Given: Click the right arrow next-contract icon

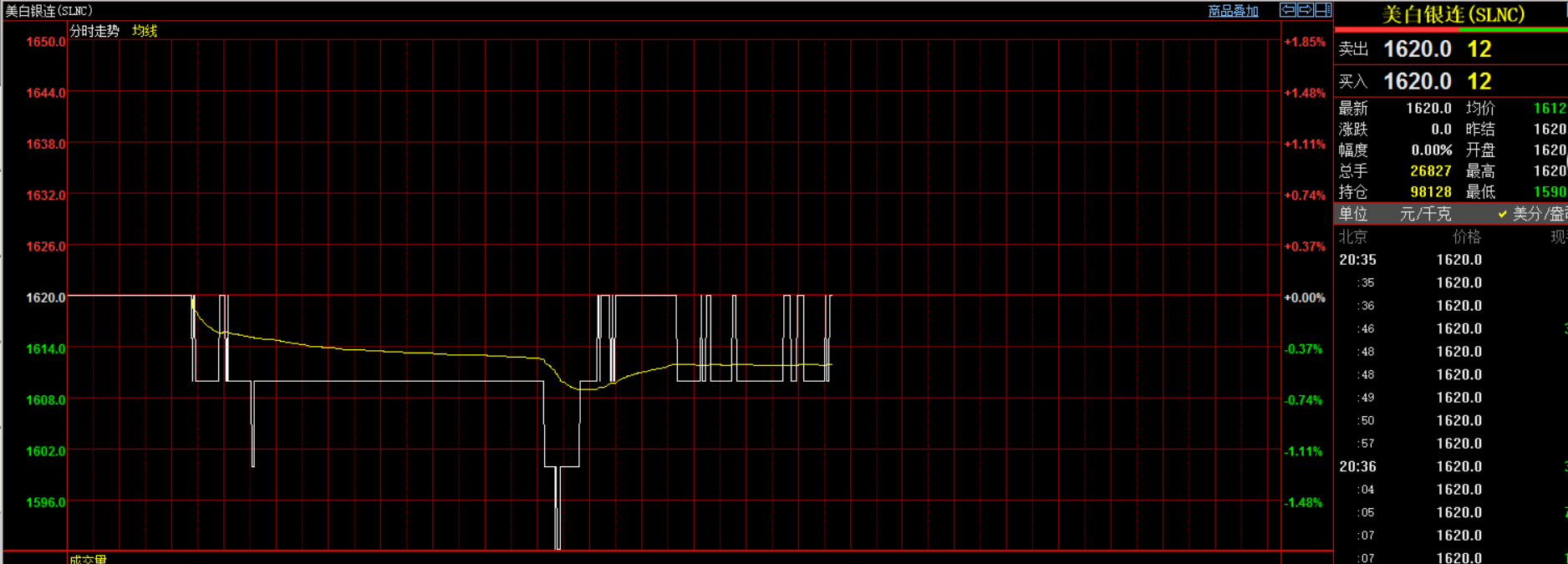Looking at the screenshot, I should [1306, 10].
